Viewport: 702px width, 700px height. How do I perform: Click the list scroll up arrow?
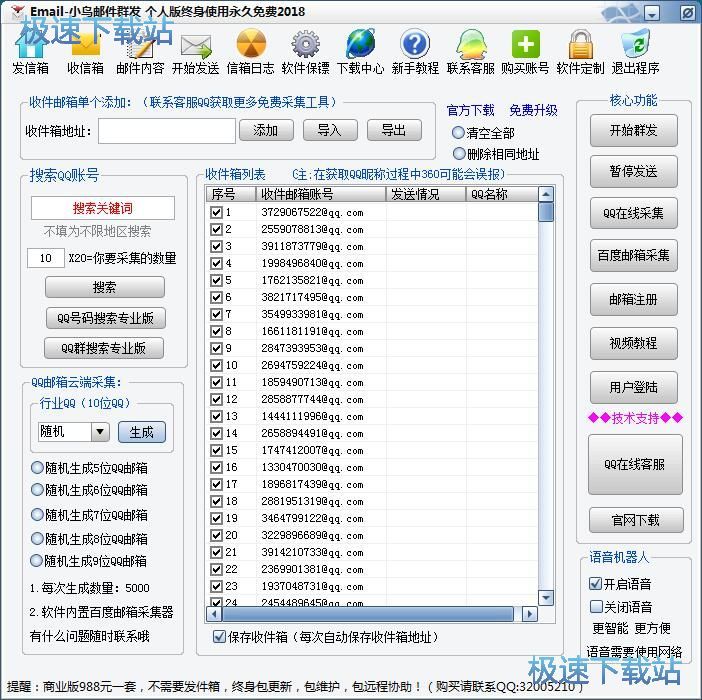(x=546, y=194)
